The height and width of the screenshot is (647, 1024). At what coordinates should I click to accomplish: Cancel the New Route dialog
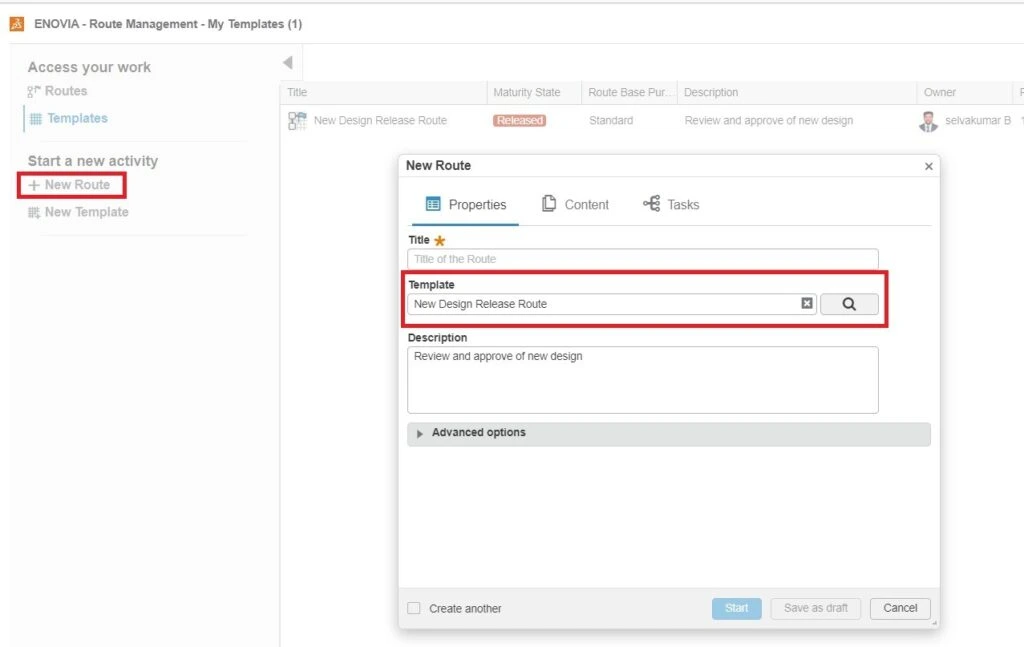900,608
